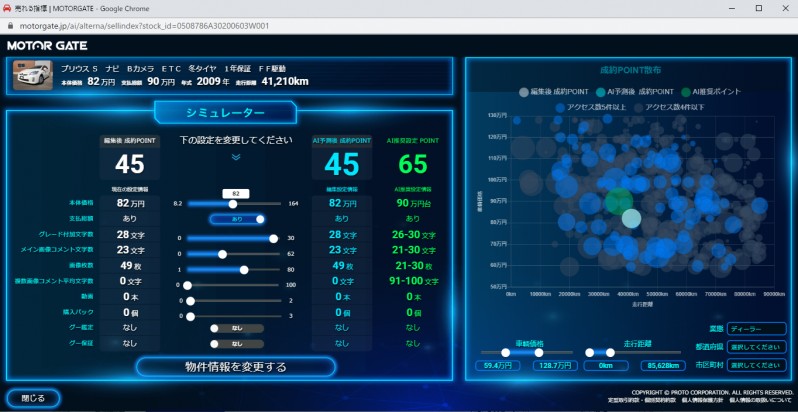Click the double chevron down arrow
798x412 pixels.
[236, 157]
